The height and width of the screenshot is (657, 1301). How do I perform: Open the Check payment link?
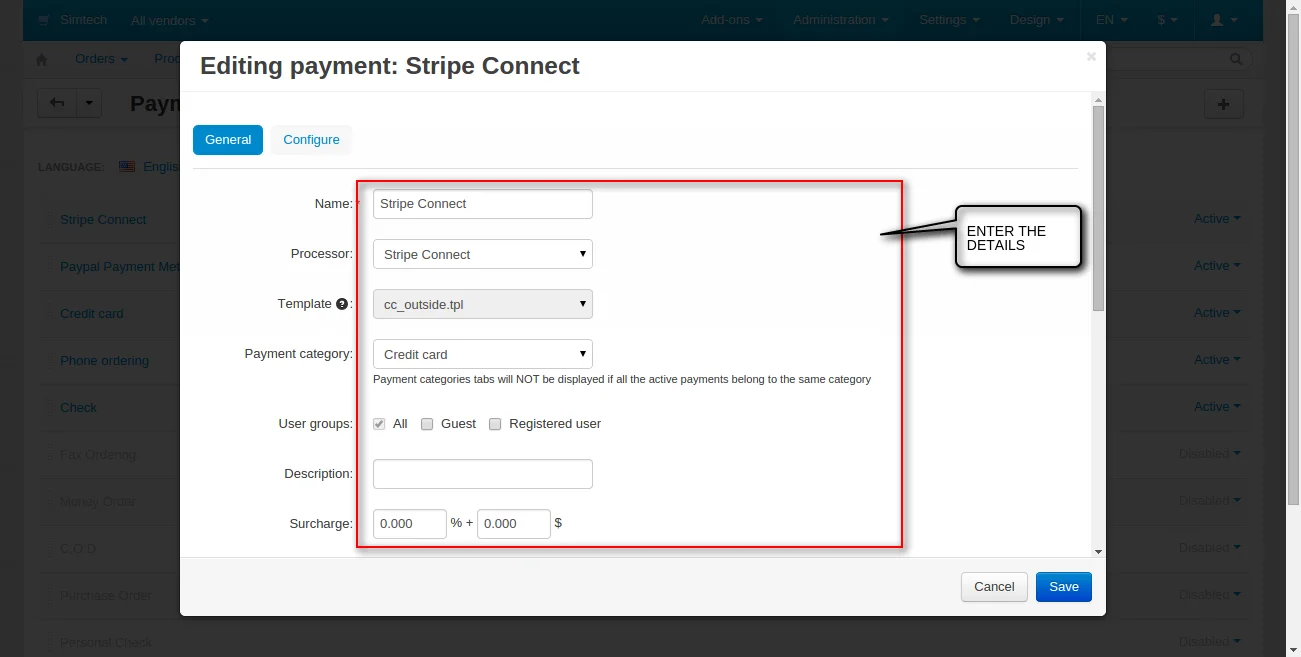tap(78, 408)
